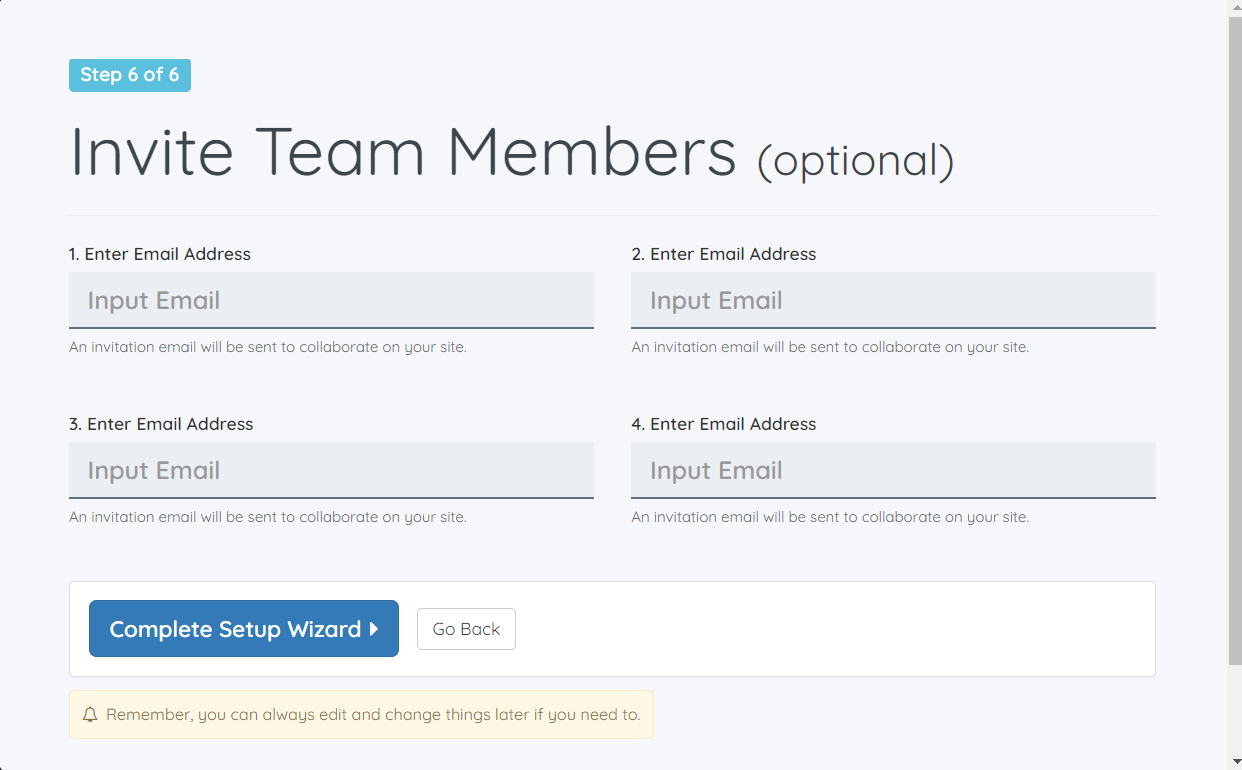The height and width of the screenshot is (770, 1242).
Task: Click the reminder text about editing later
Action: coord(373,715)
